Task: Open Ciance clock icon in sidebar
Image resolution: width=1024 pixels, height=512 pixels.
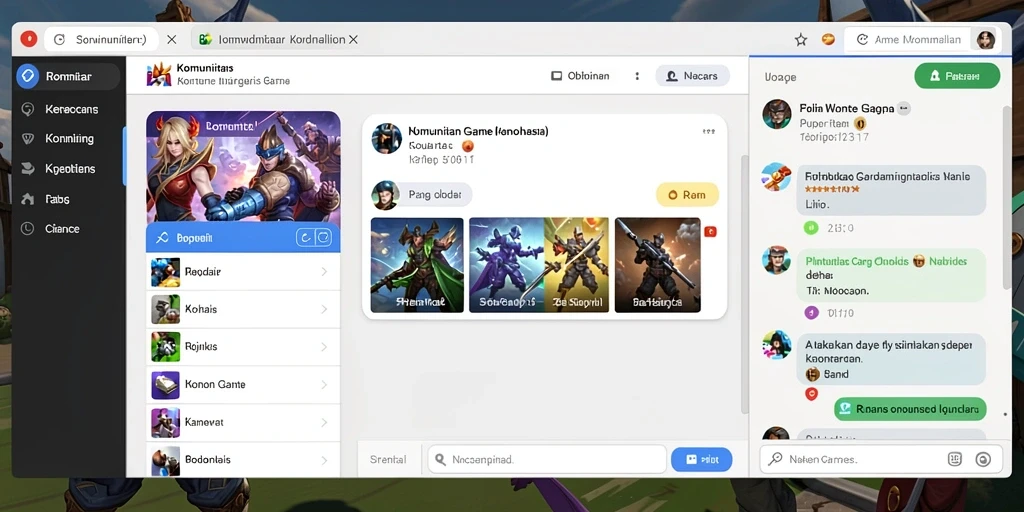Action: point(27,229)
